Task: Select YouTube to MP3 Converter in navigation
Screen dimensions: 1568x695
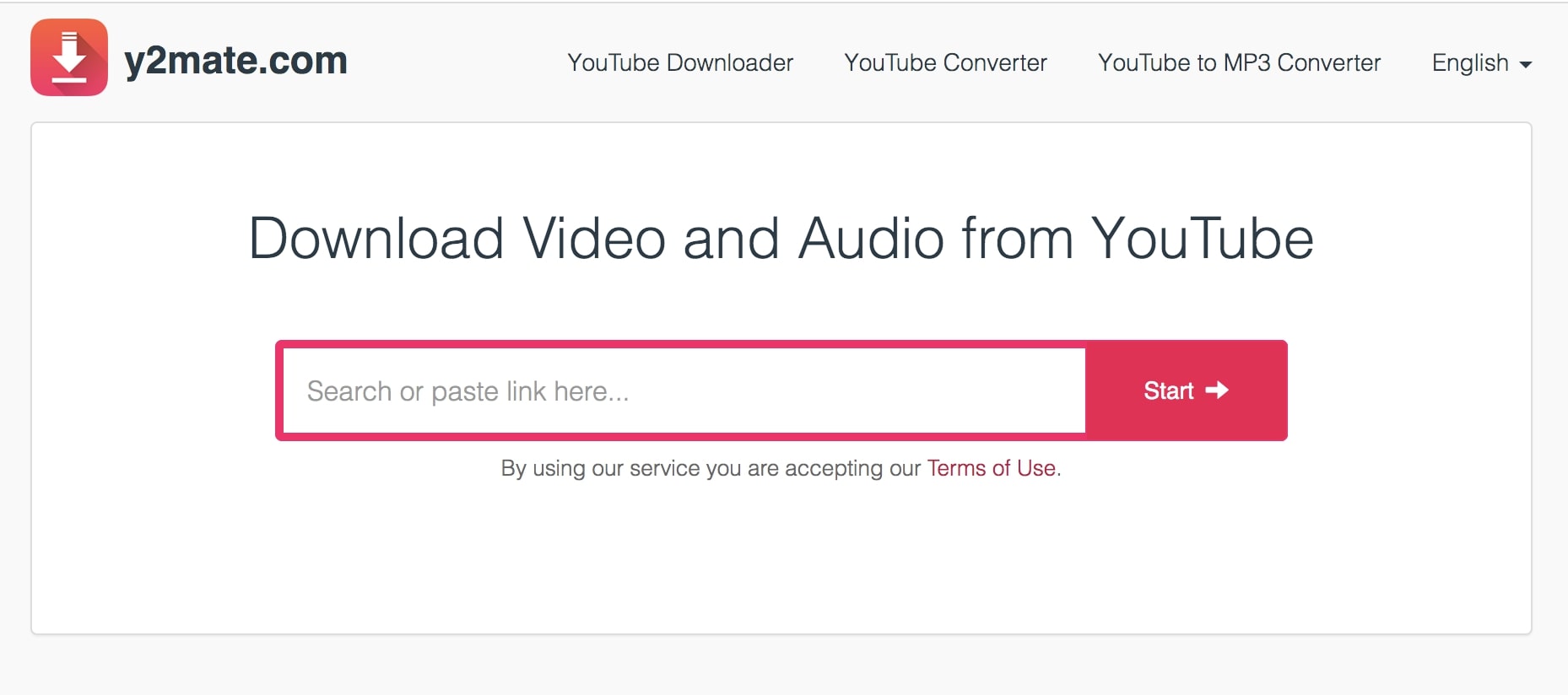Action: click(1239, 63)
